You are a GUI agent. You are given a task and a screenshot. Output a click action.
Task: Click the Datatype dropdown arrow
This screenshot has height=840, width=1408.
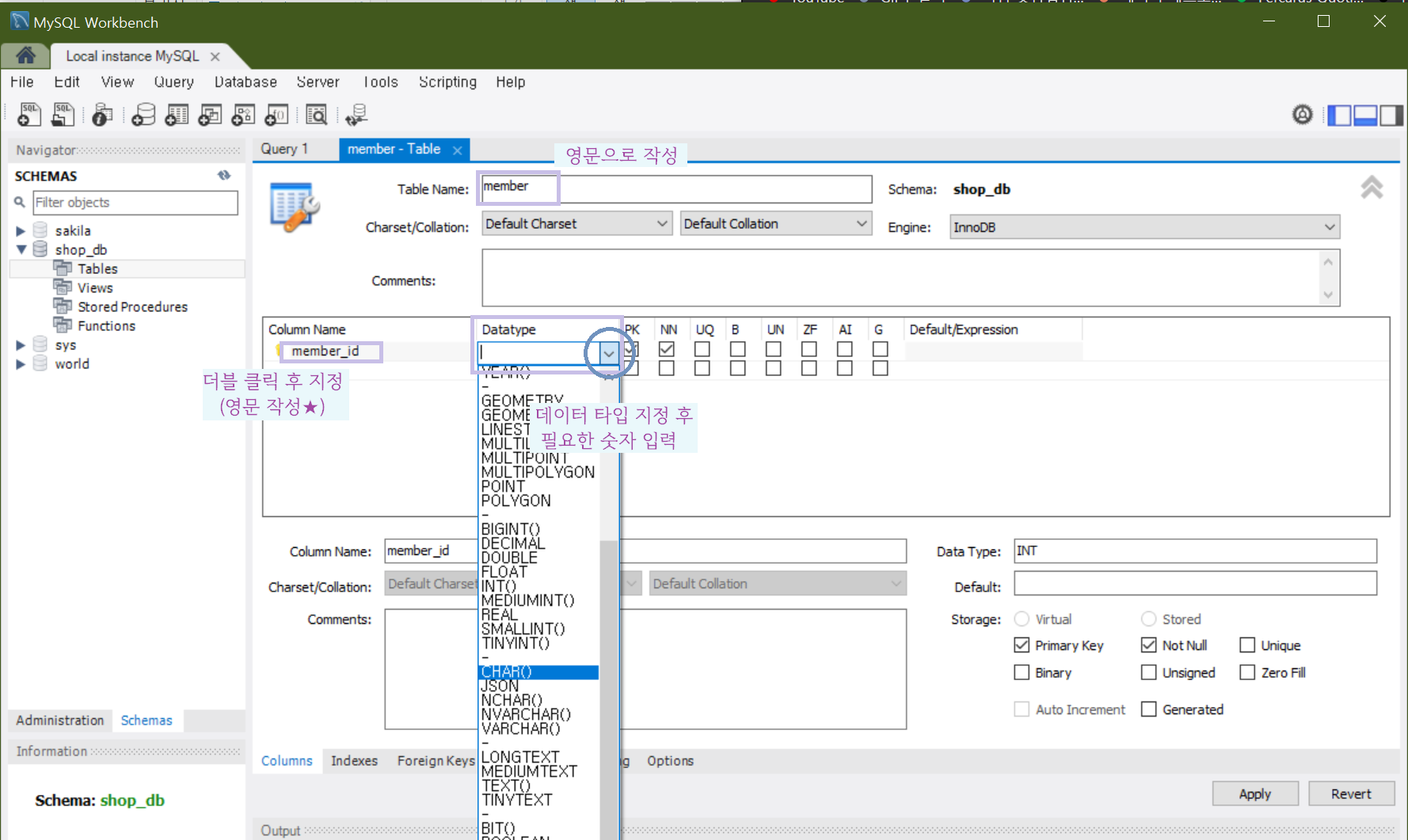point(608,353)
